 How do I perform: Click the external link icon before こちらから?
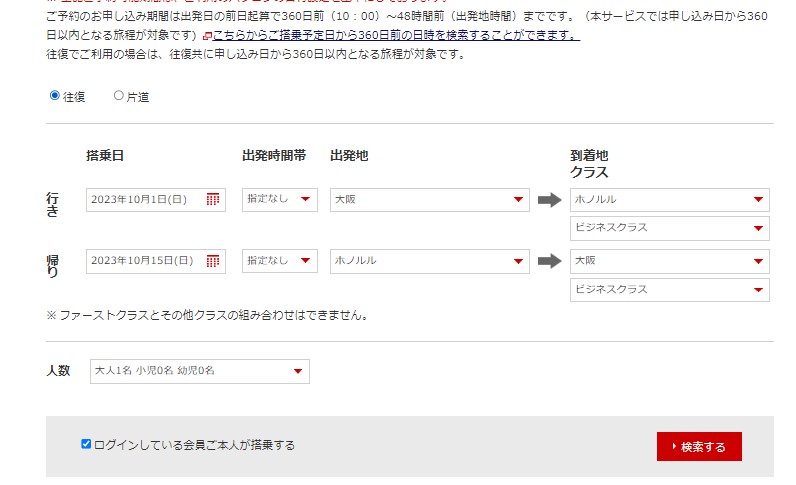click(x=207, y=36)
